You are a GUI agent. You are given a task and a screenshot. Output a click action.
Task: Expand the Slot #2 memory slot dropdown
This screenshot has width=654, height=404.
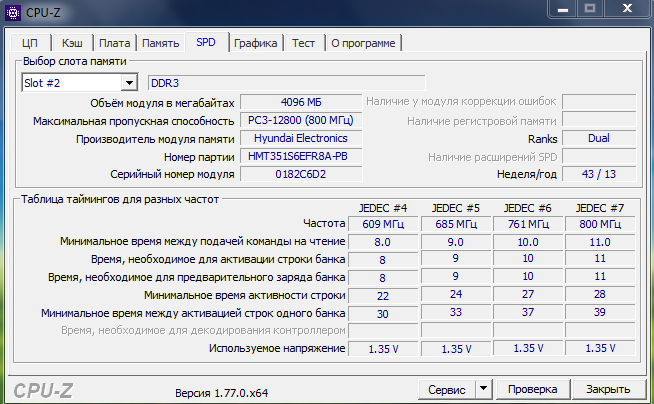tap(129, 83)
